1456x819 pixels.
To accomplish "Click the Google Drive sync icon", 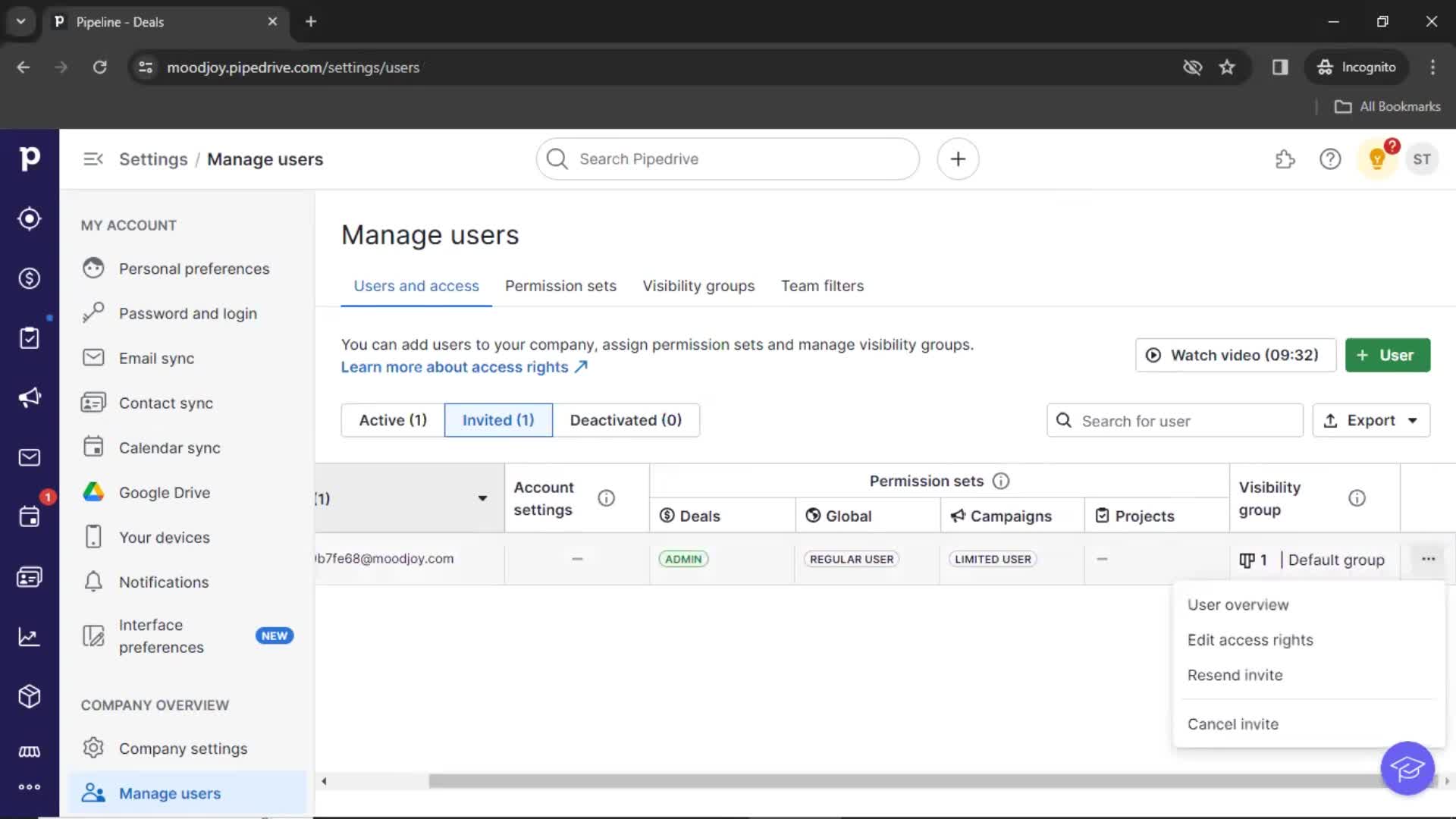I will pos(92,492).
